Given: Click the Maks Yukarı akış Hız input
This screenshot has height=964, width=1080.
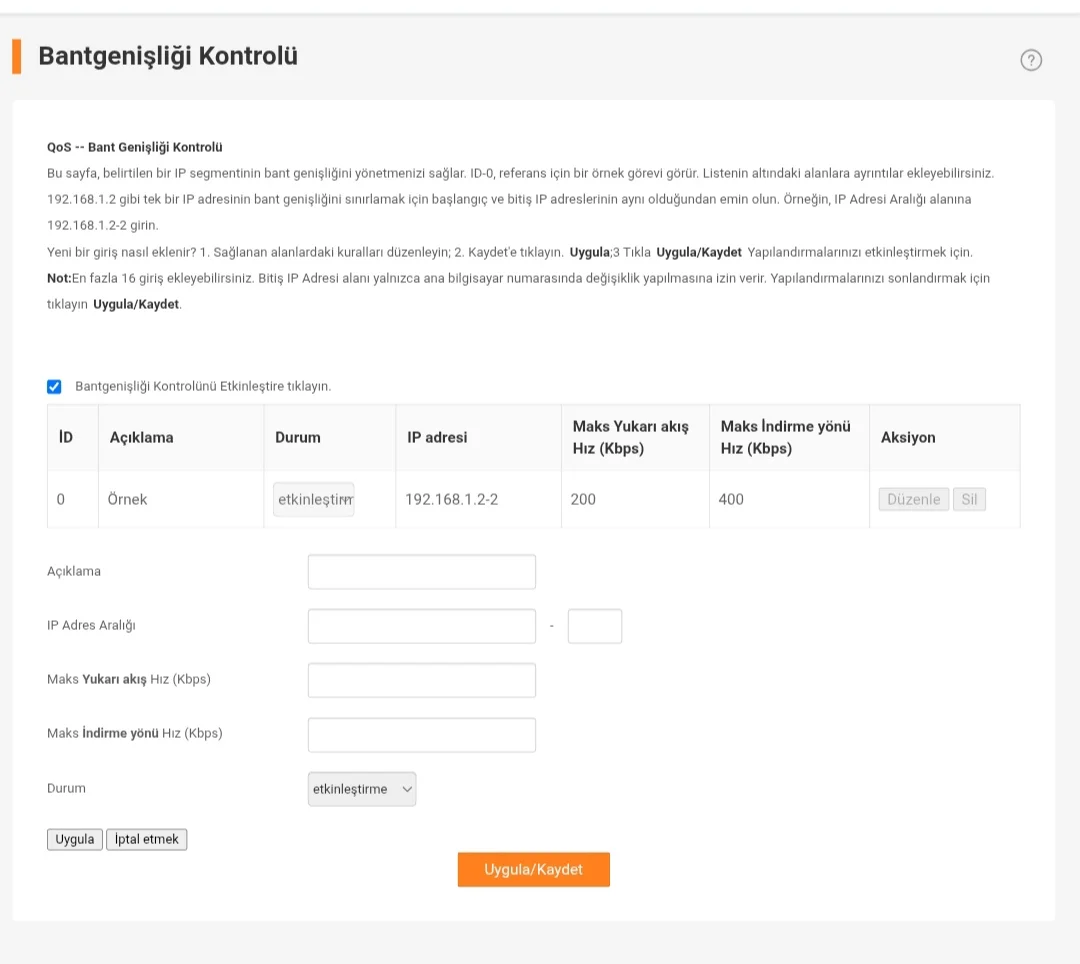Looking at the screenshot, I should pos(421,680).
